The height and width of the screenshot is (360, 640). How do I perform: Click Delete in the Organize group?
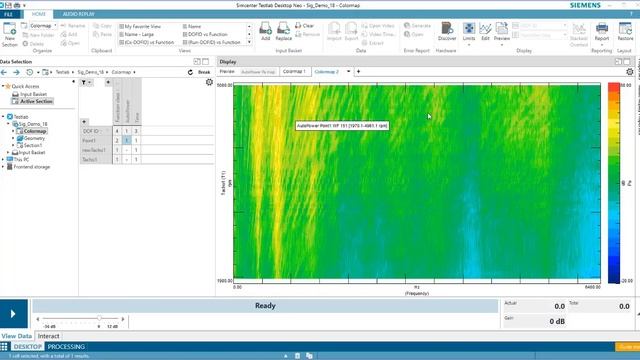[33, 43]
